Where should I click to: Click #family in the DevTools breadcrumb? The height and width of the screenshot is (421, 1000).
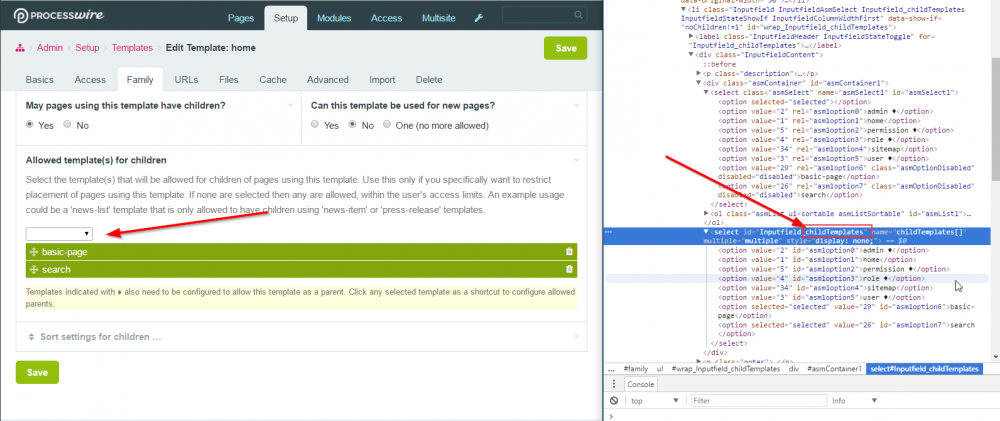[x=635, y=369]
